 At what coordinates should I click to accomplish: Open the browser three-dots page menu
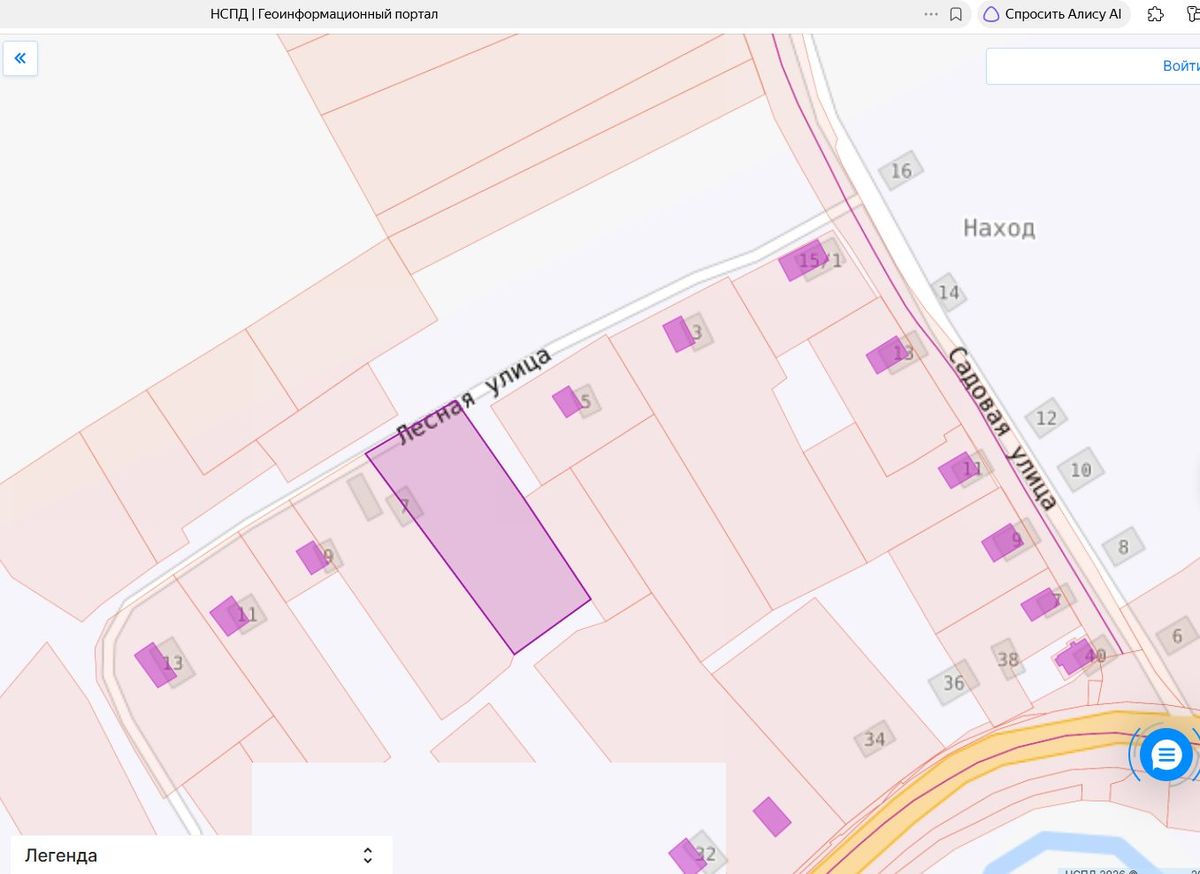pos(931,14)
